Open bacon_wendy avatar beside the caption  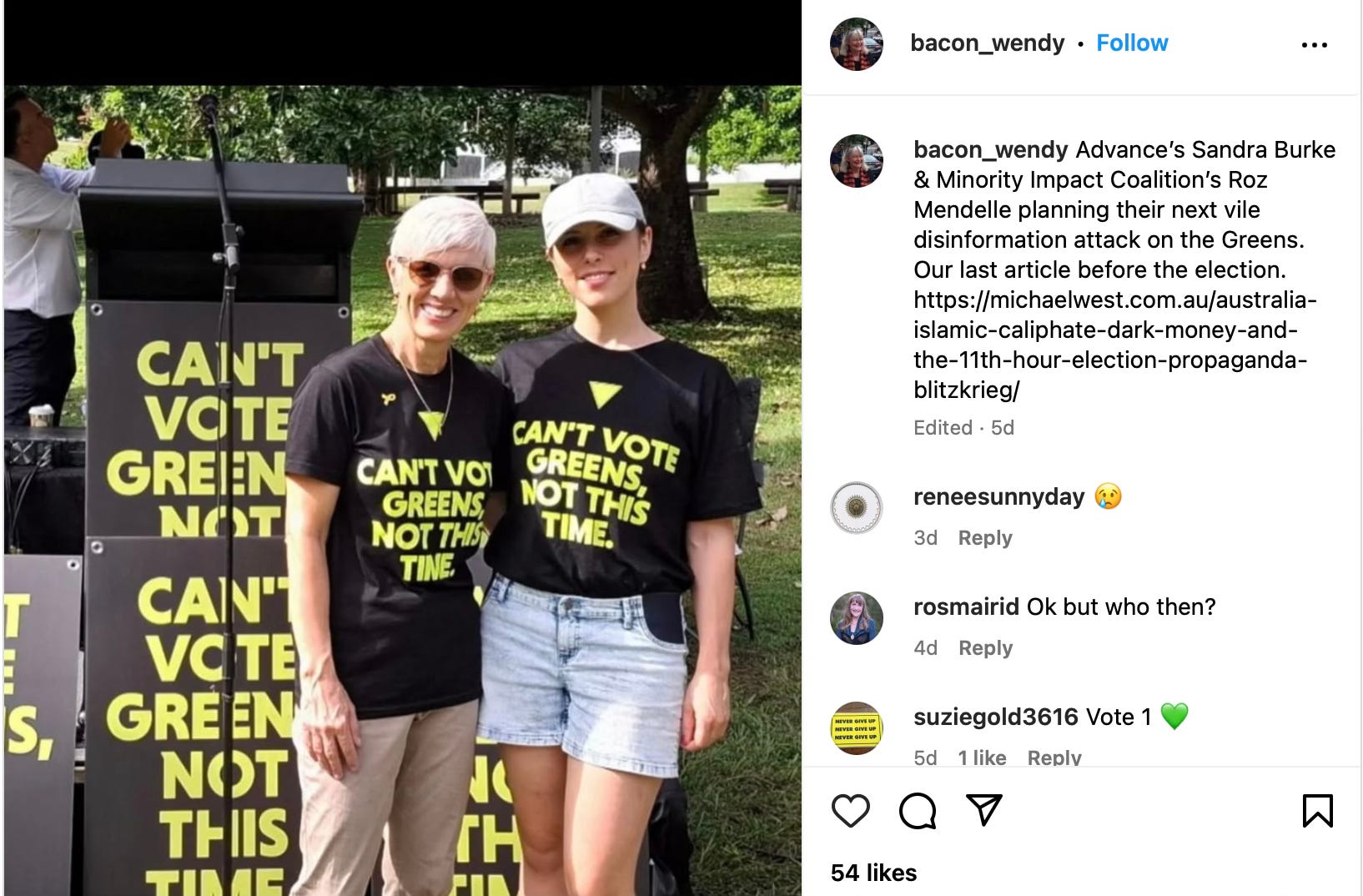tap(857, 161)
